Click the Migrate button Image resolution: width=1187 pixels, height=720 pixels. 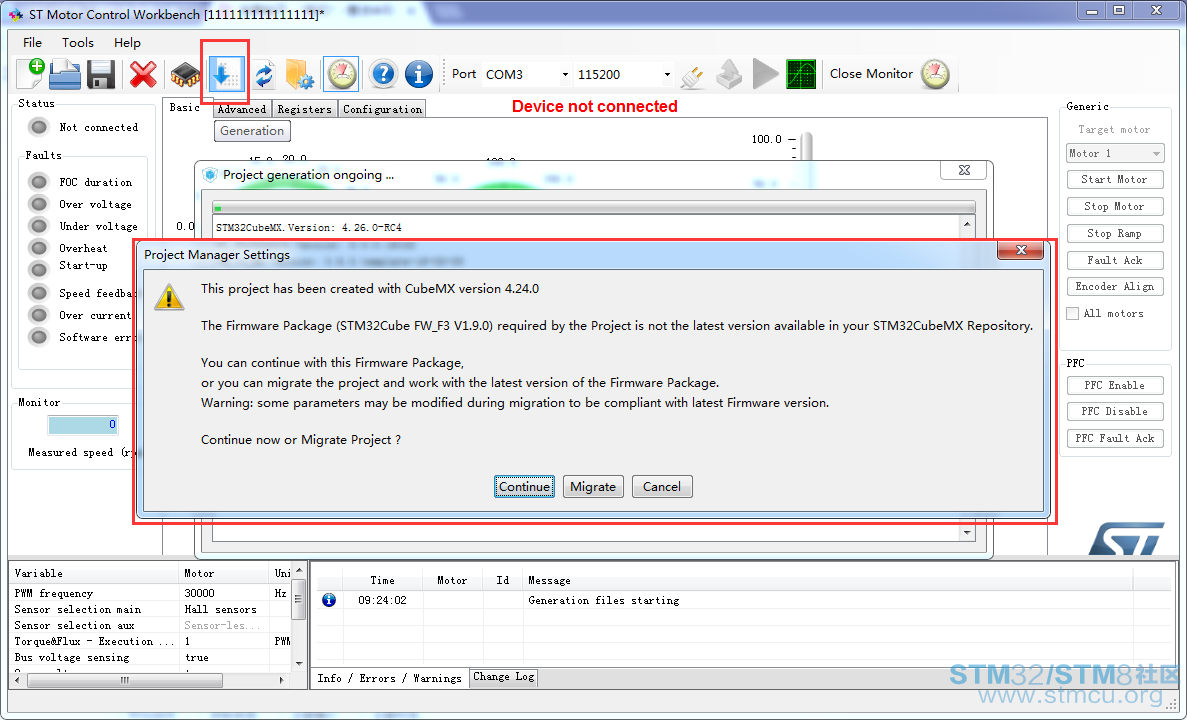593,487
